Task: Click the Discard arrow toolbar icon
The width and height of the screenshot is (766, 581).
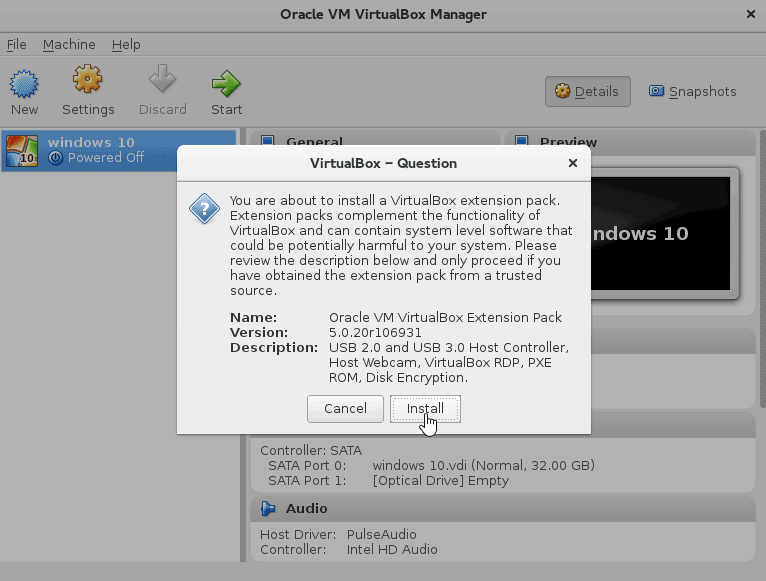Action: point(162,79)
